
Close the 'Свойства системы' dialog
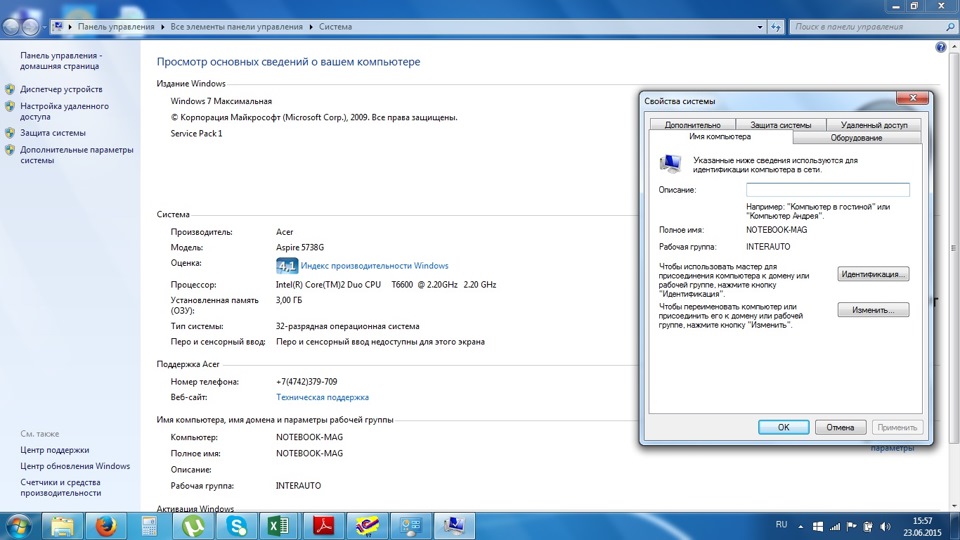[x=912, y=98]
